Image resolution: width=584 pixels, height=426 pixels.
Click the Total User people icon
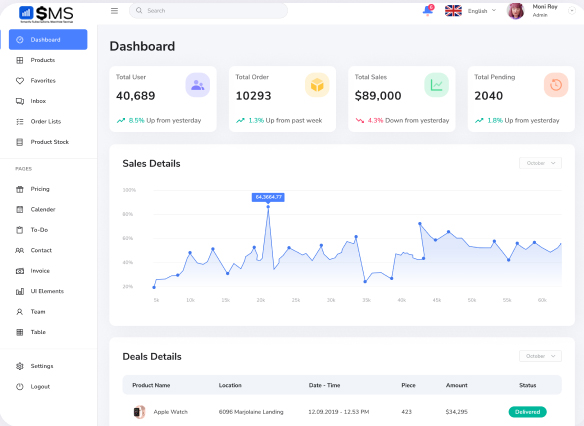click(198, 85)
